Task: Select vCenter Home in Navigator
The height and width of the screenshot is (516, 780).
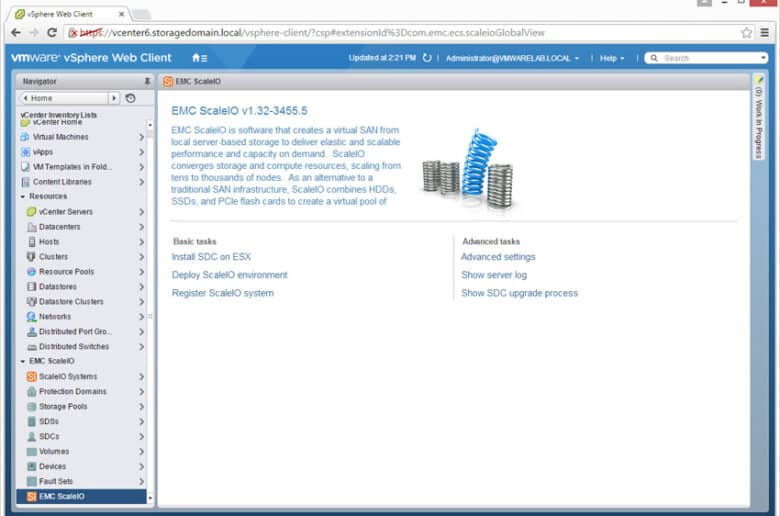Action: click(57, 122)
